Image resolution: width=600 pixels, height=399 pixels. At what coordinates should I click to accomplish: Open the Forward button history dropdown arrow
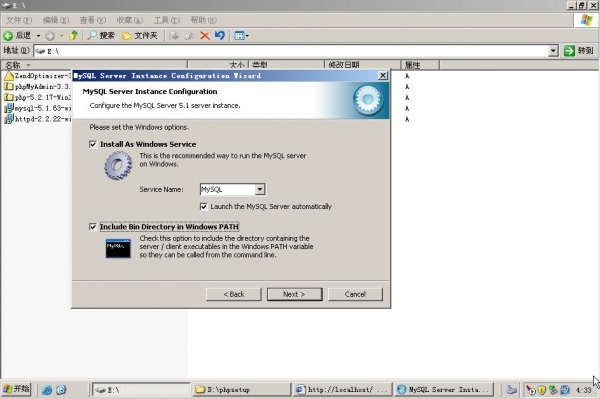[62, 36]
